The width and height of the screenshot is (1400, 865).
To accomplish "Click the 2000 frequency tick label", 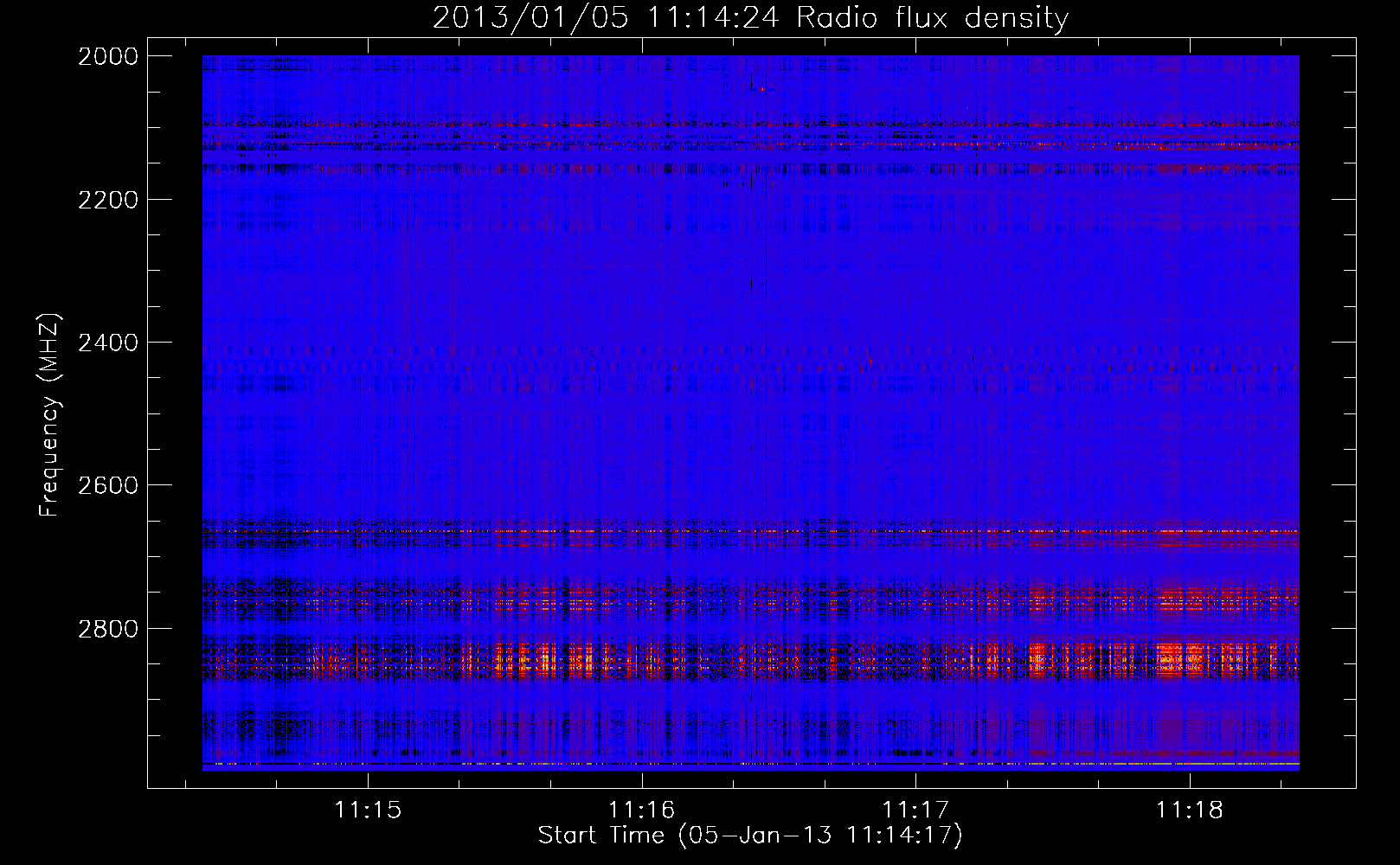I will point(108,56).
